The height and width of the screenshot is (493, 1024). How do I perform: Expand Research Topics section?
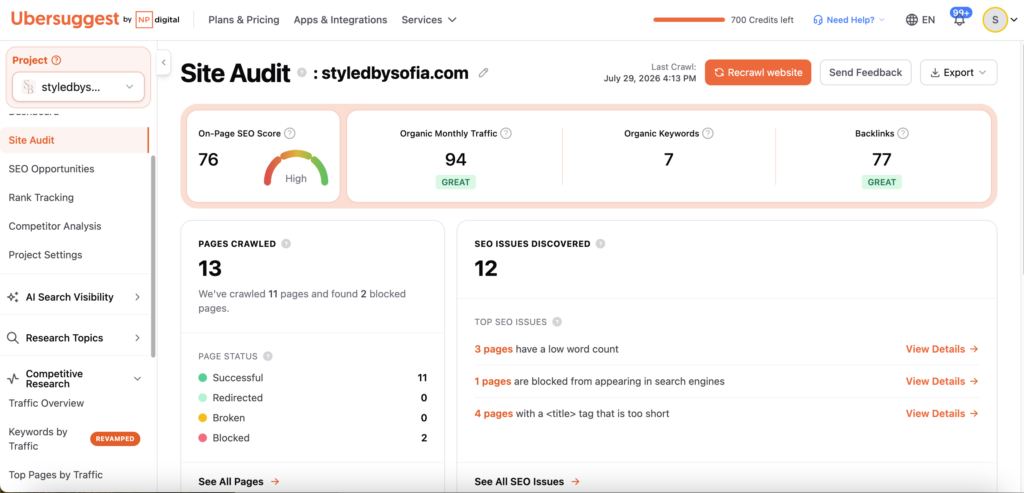click(x=137, y=338)
